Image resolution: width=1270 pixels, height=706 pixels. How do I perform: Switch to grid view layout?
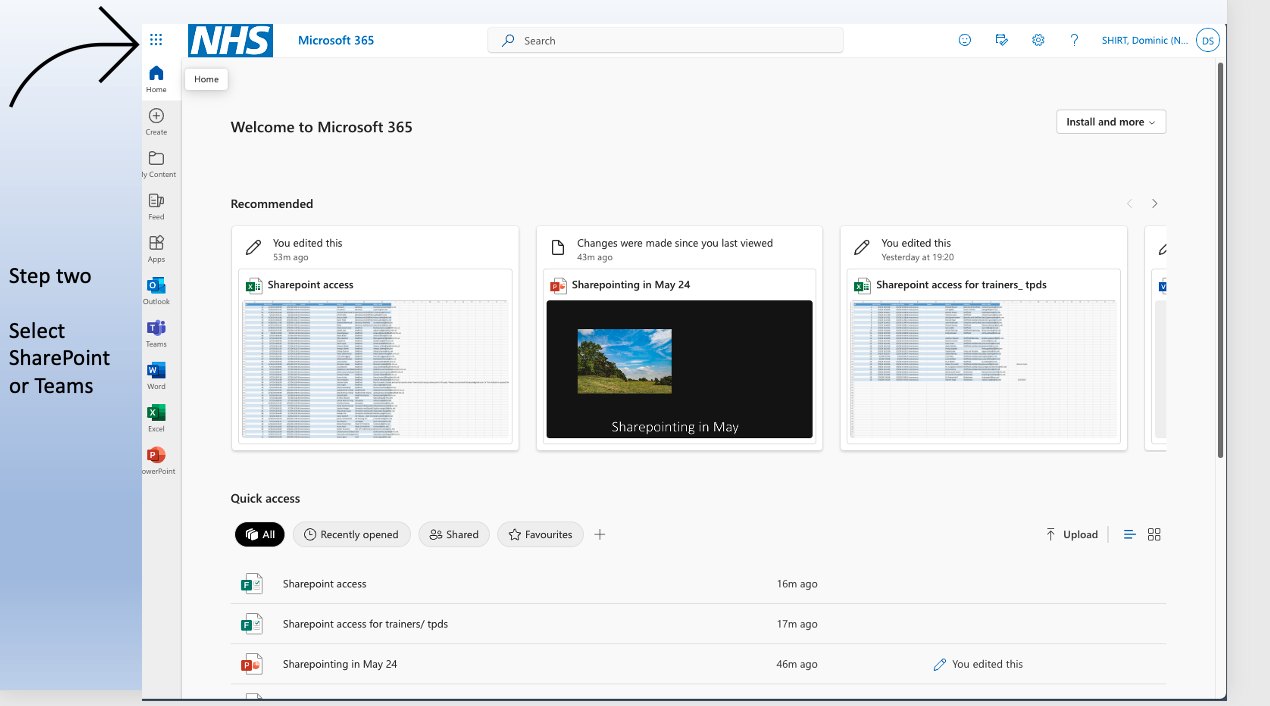pyautogui.click(x=1154, y=534)
